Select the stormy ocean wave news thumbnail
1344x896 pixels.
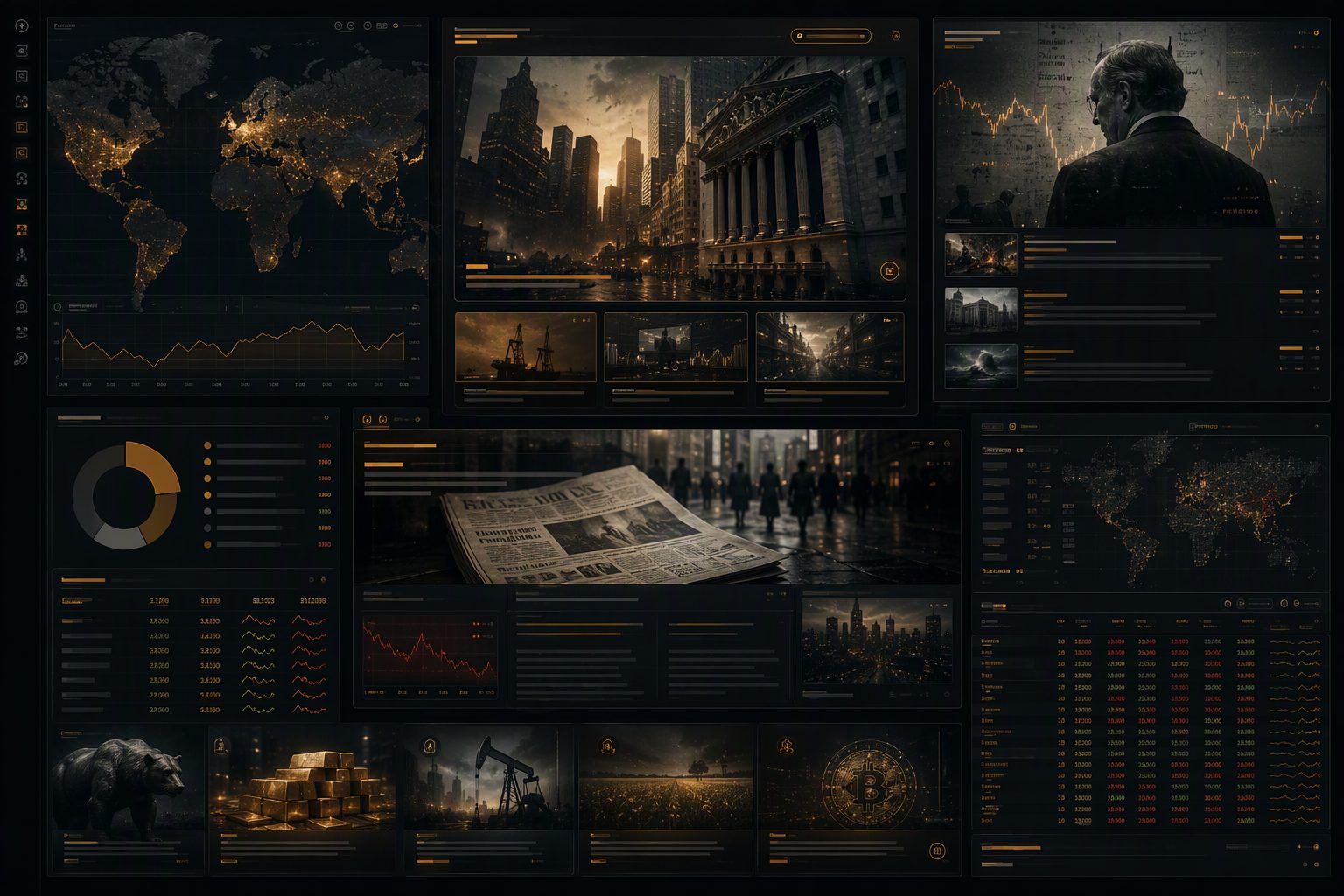[x=981, y=366]
